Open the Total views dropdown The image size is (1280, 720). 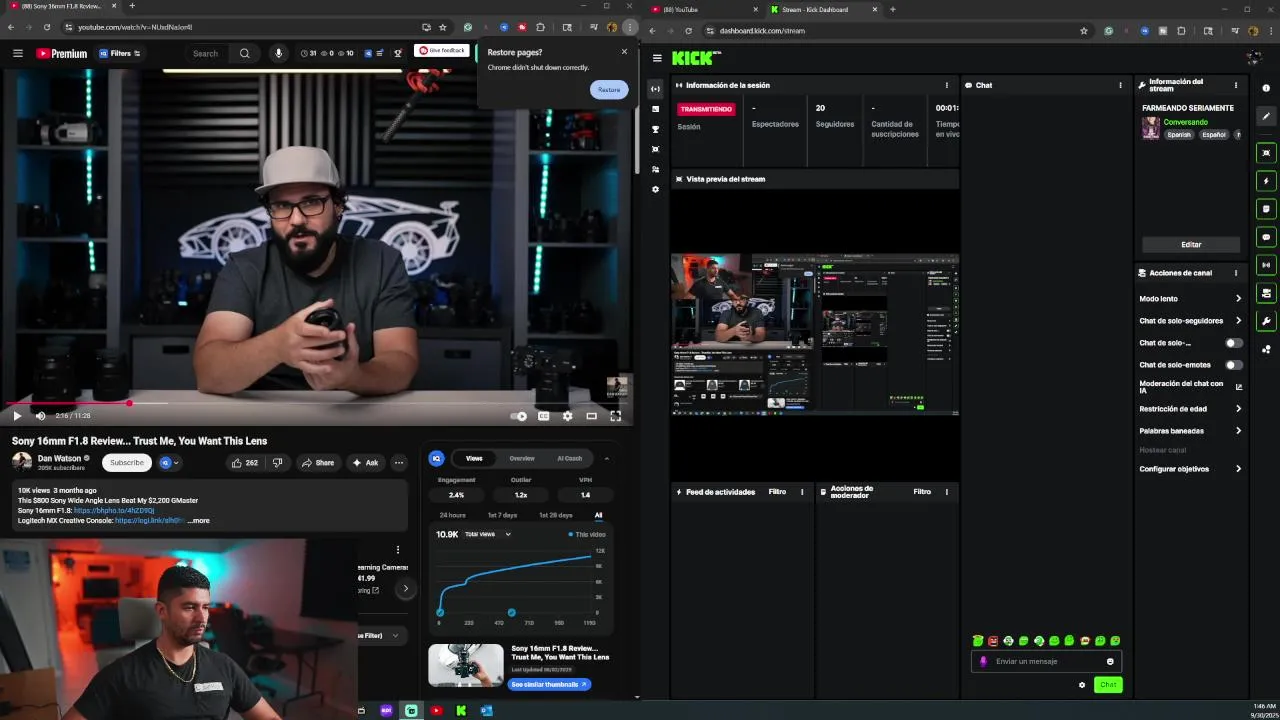[x=488, y=534]
